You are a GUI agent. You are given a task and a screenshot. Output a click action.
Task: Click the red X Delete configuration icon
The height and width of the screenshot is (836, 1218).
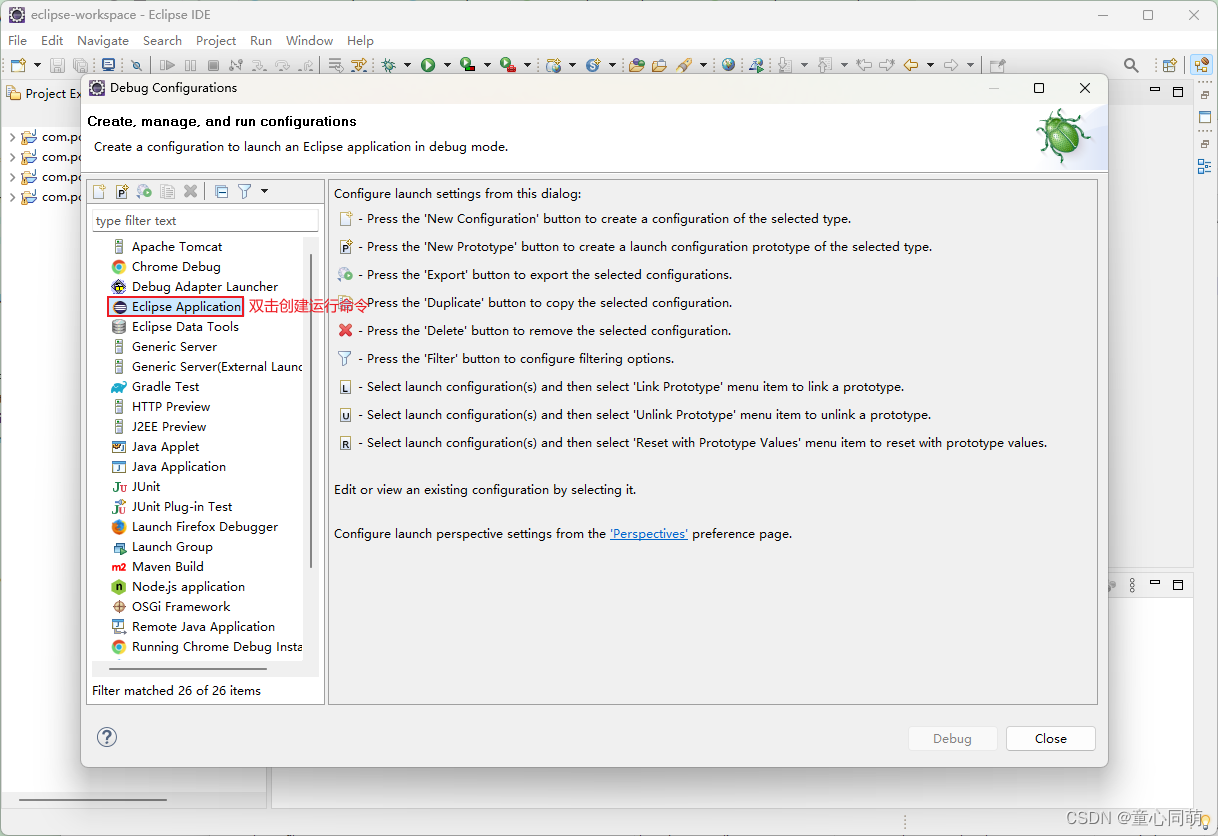point(190,191)
